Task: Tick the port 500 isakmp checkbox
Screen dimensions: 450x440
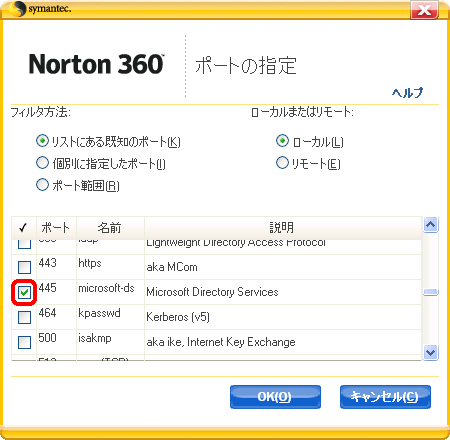Action: (24, 342)
